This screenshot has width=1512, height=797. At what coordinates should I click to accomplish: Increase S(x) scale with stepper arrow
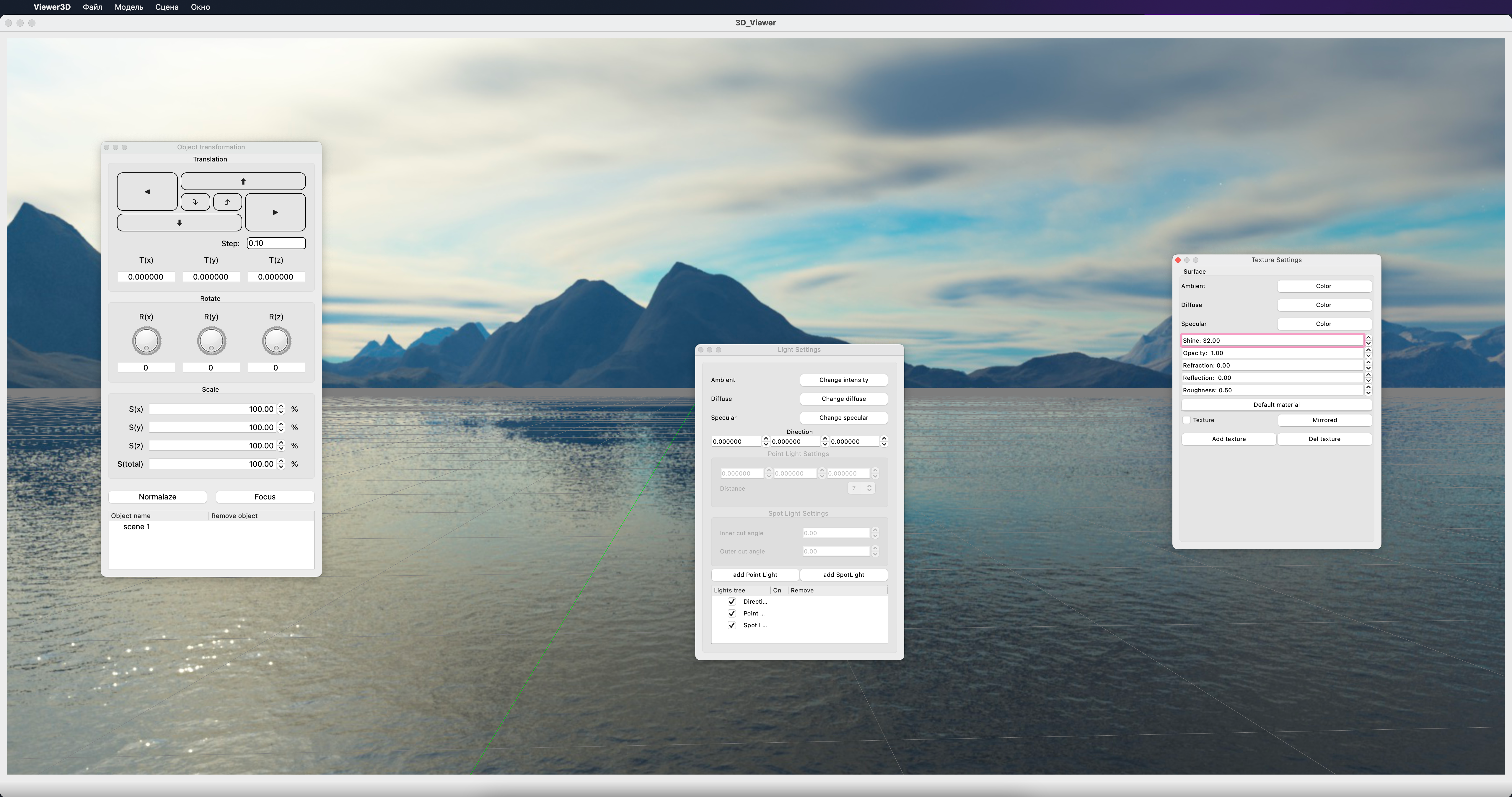(x=281, y=406)
